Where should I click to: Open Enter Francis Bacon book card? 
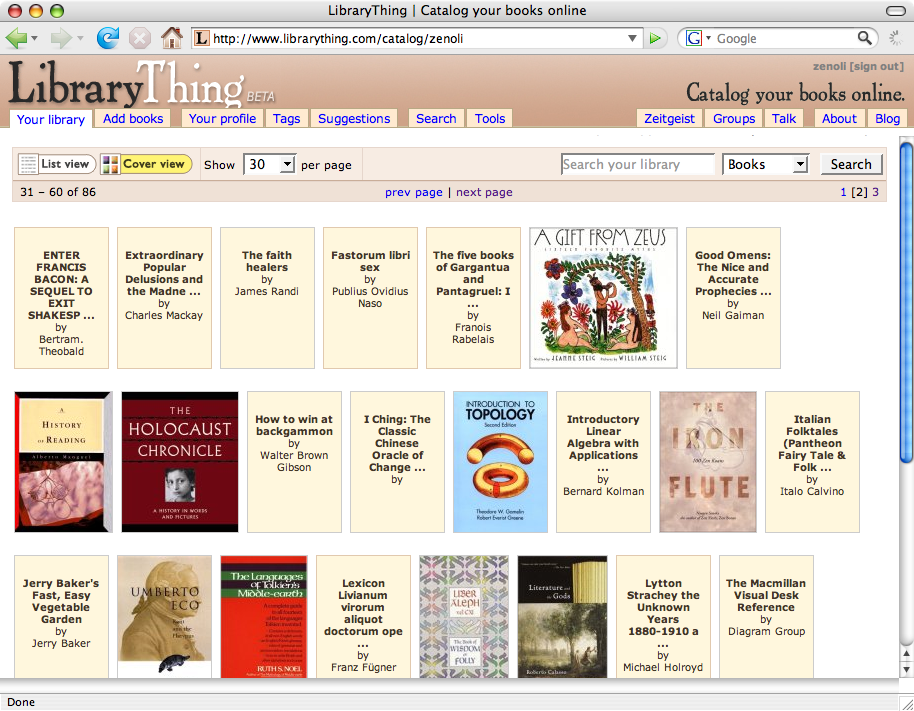tap(61, 298)
